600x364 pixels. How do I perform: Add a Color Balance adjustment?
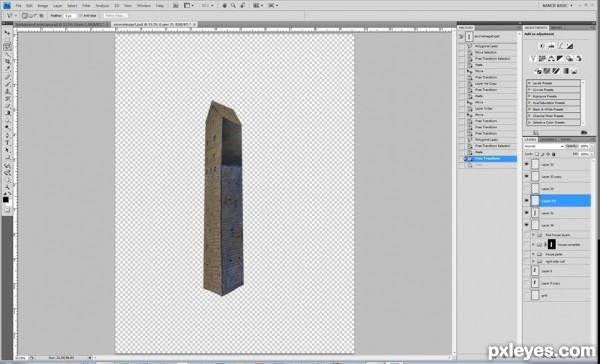coord(551,59)
